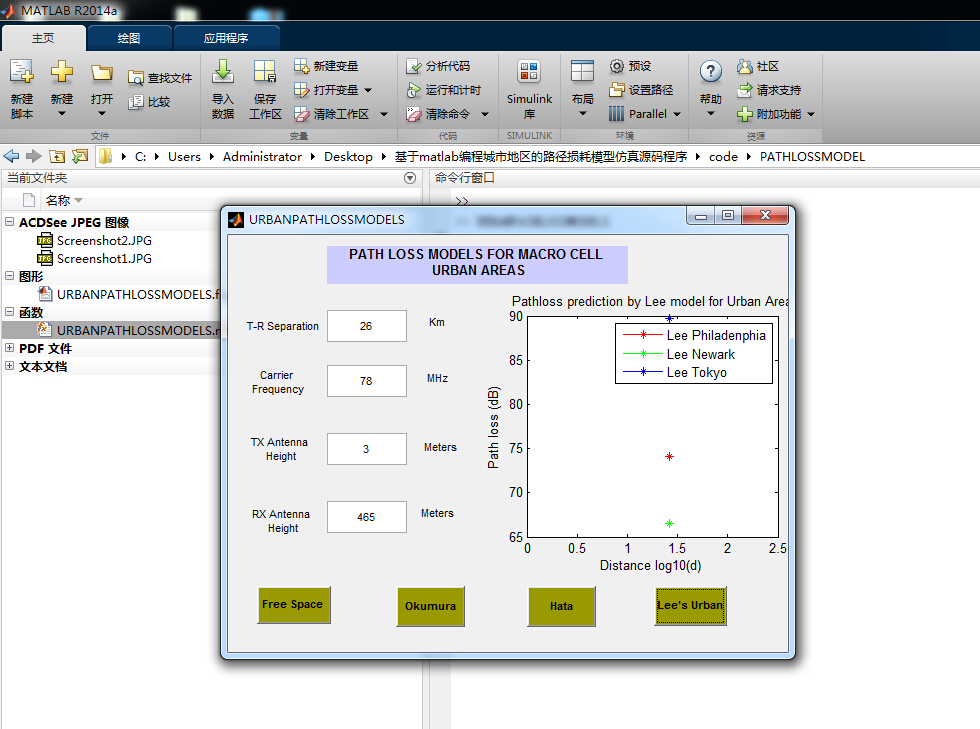Collapse the 图形 group

[x=9, y=276]
